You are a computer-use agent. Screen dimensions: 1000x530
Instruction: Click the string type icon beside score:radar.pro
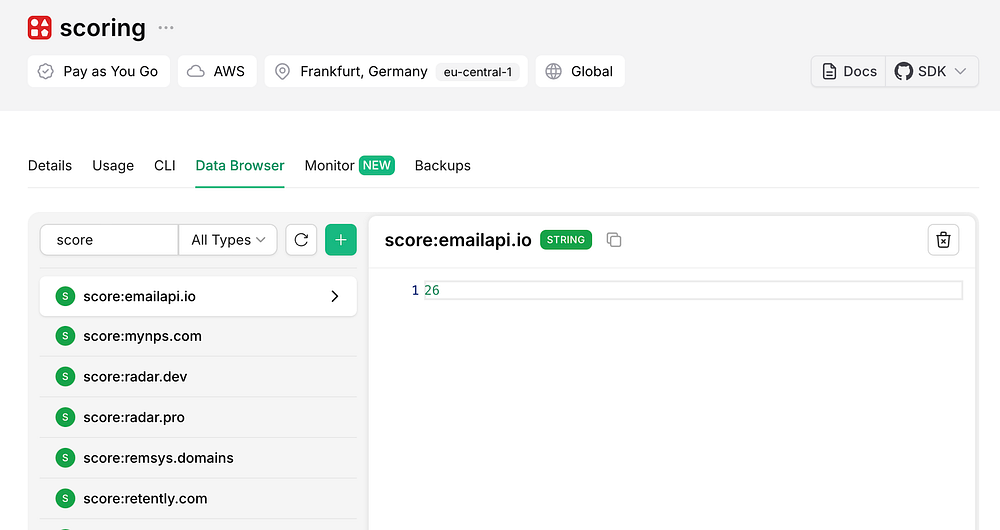pyautogui.click(x=65, y=417)
